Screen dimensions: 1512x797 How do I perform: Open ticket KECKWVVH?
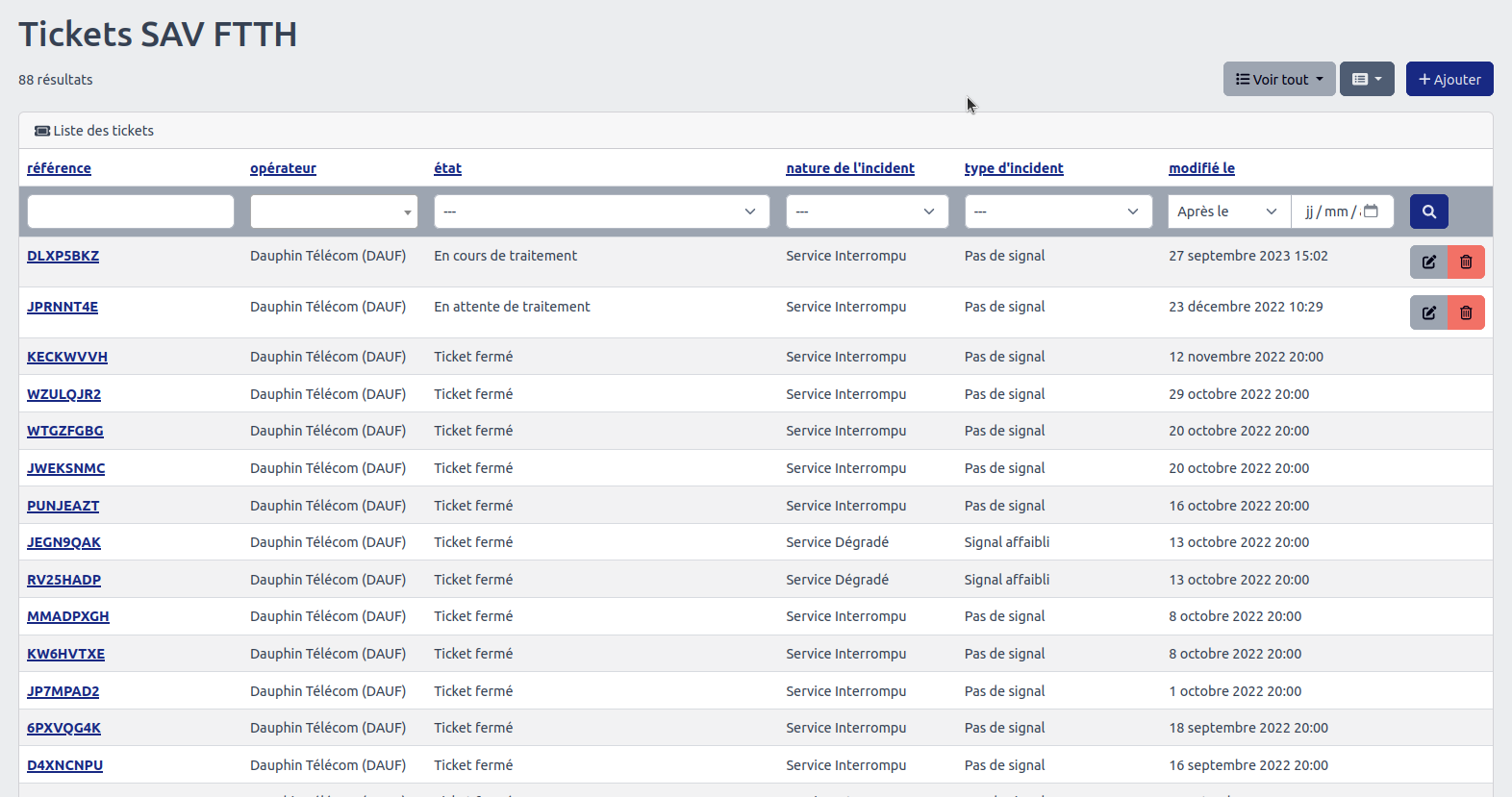point(67,357)
